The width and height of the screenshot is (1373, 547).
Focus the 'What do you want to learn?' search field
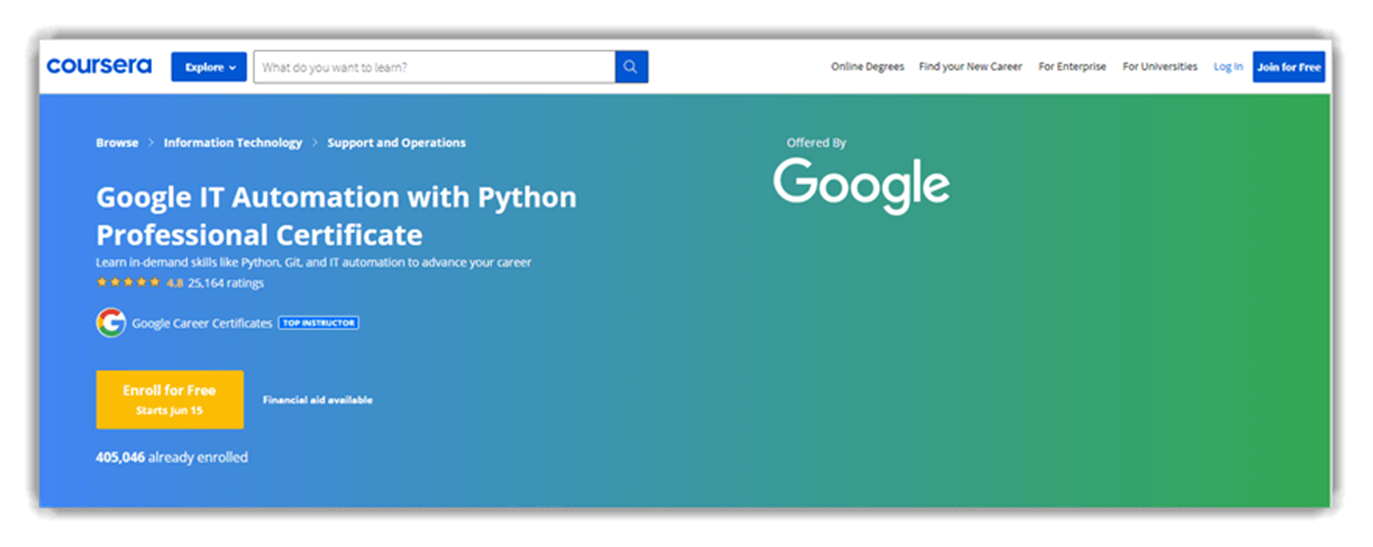434,67
